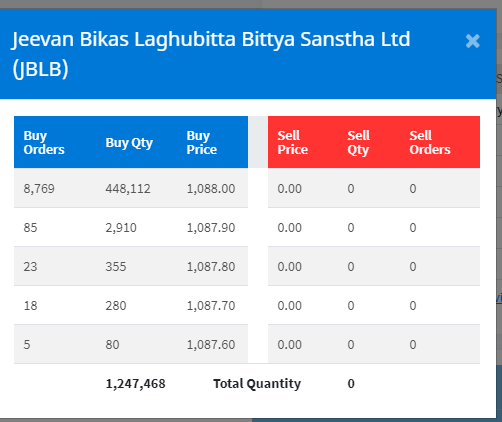Click the Sell Orders column header
Screen dimensions: 502x422
coord(430,142)
